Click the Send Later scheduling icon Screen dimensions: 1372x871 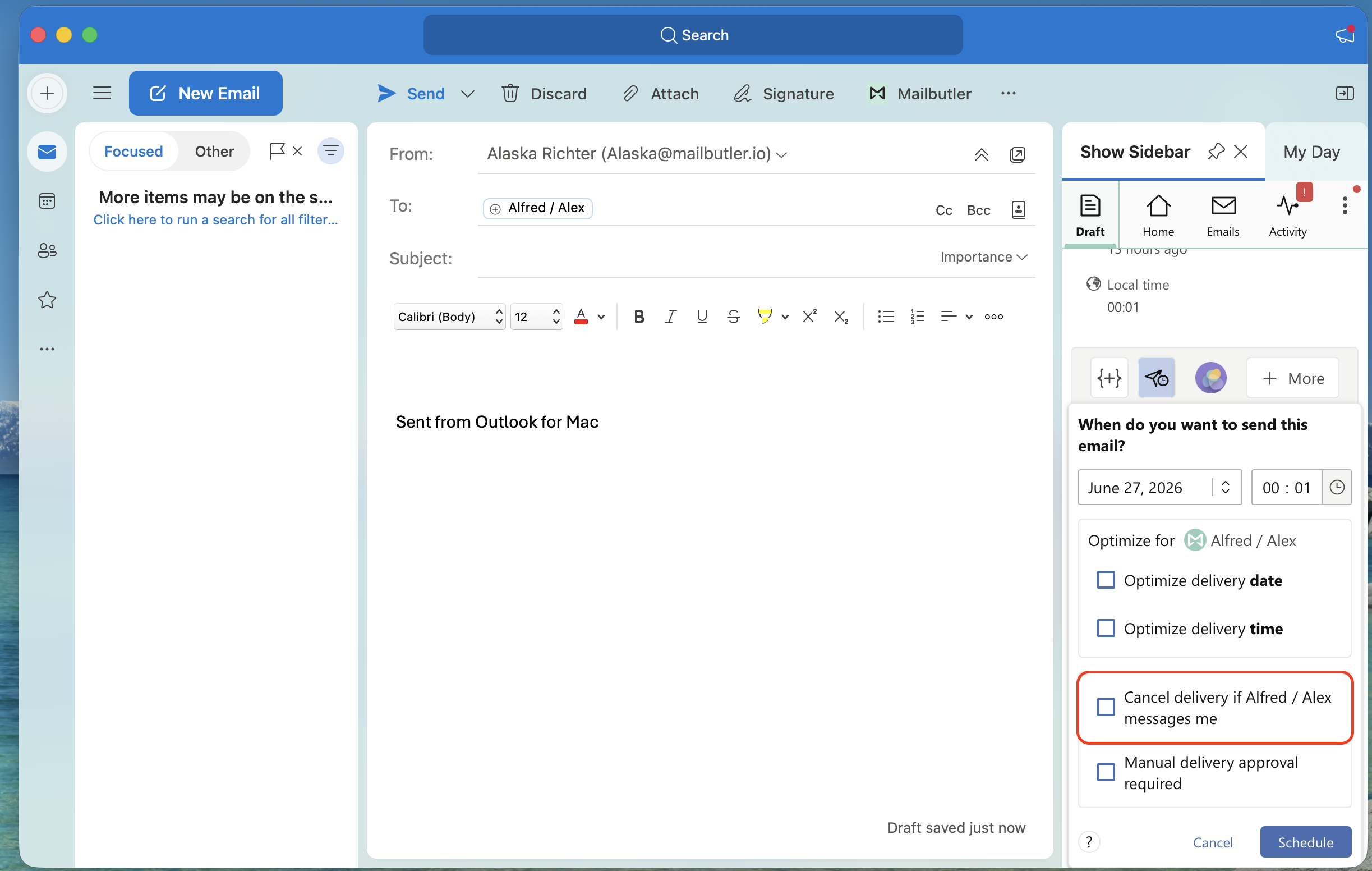click(x=1156, y=378)
